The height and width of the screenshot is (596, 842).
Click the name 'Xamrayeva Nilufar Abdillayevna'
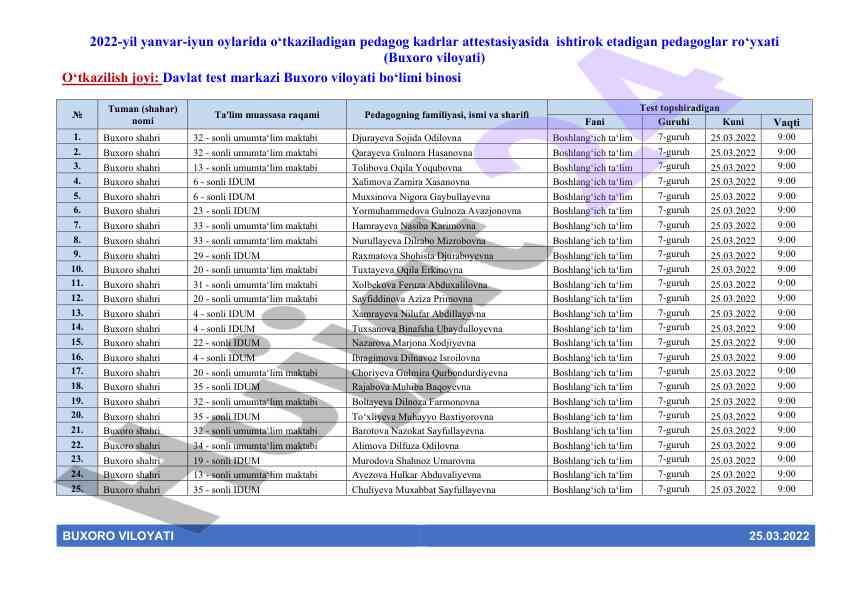[418, 314]
